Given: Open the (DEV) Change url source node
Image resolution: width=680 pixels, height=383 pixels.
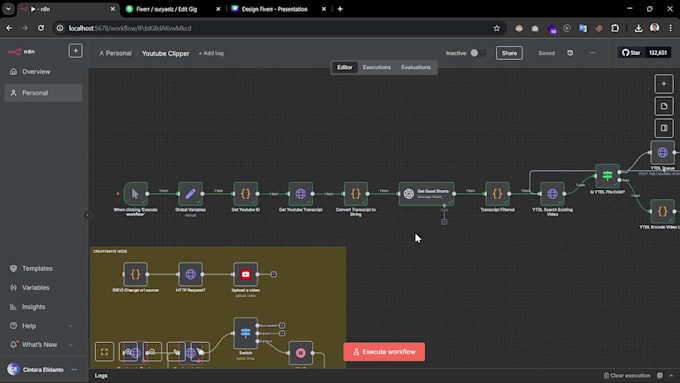Looking at the screenshot, I should click(x=135, y=274).
